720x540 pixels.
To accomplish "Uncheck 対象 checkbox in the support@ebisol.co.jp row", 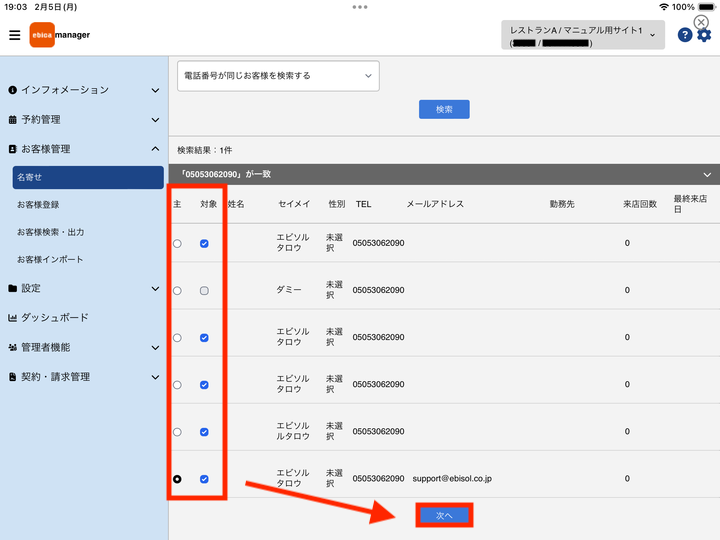I will (204, 479).
